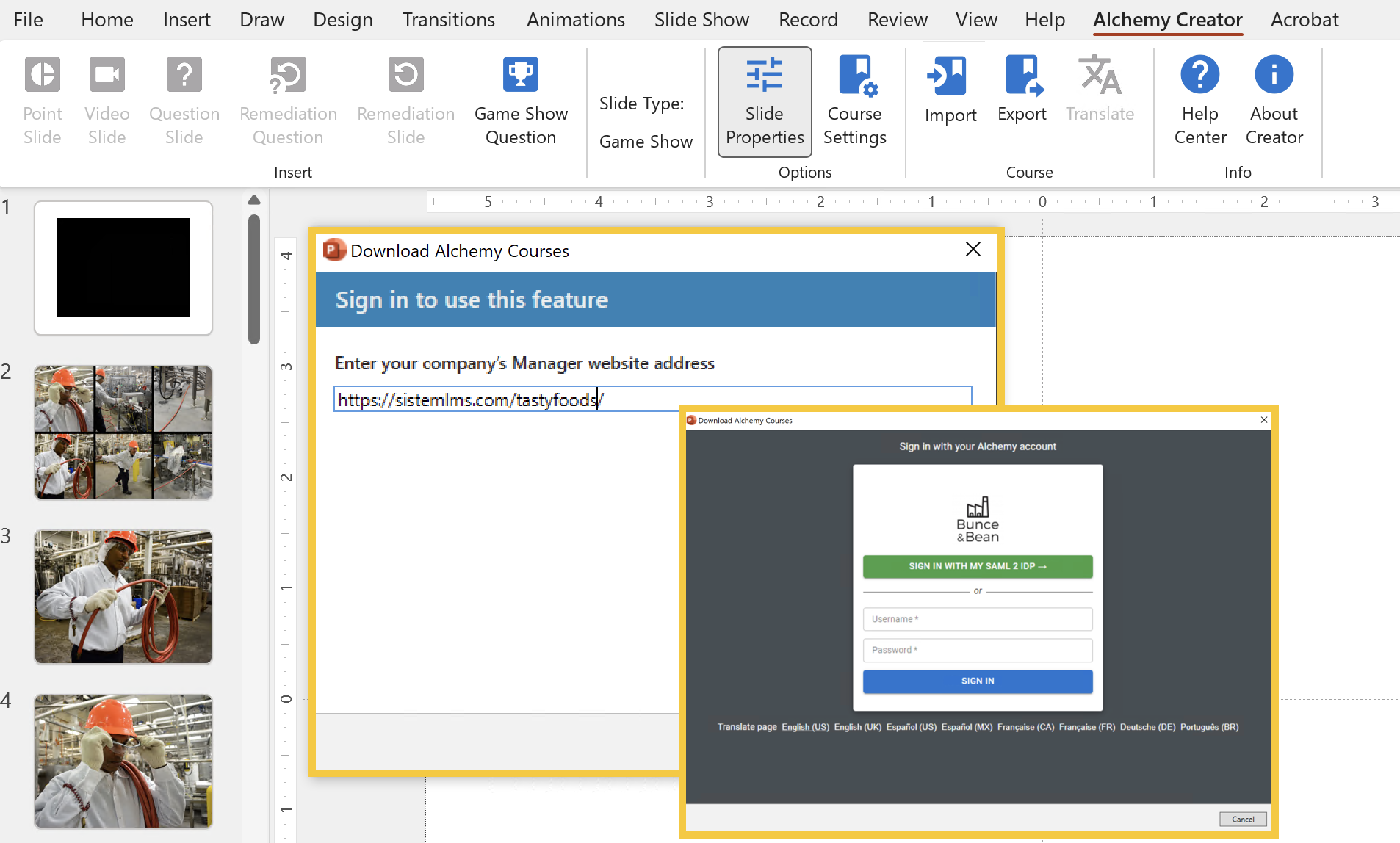1400x843 pixels.
Task: Select the Alchemy Creator tab
Action: click(x=1168, y=20)
